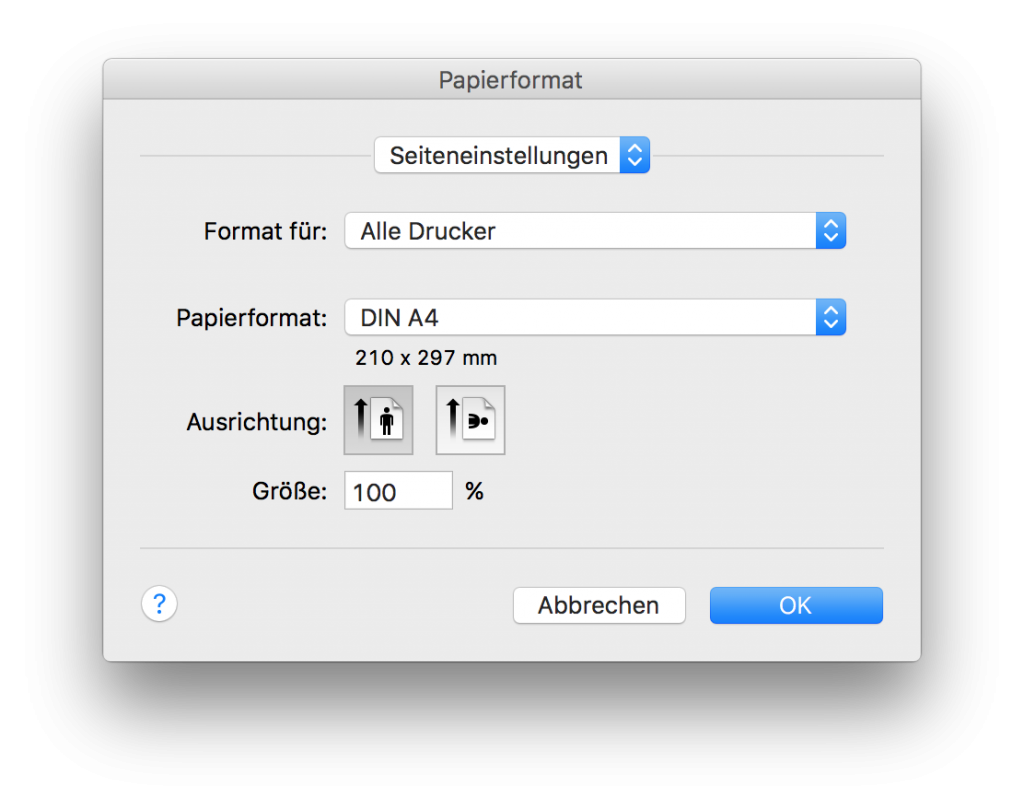This screenshot has width=1024, height=809.
Task: Click Abbrechen to cancel the dialog
Action: tap(598, 604)
